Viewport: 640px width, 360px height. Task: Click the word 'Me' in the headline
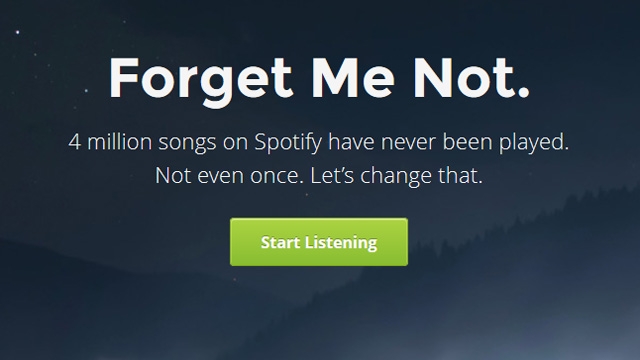point(353,78)
